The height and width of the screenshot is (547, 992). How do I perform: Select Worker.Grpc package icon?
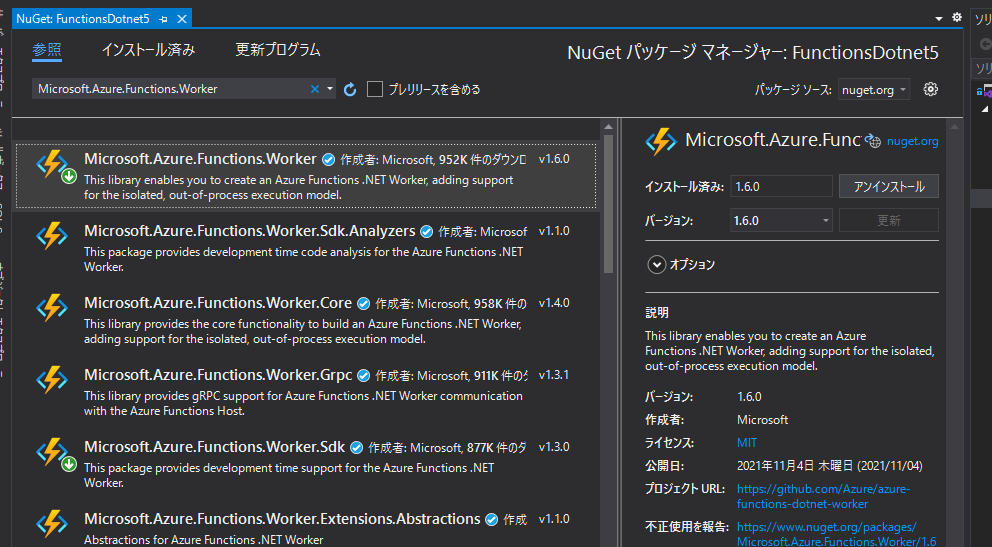pos(52,380)
